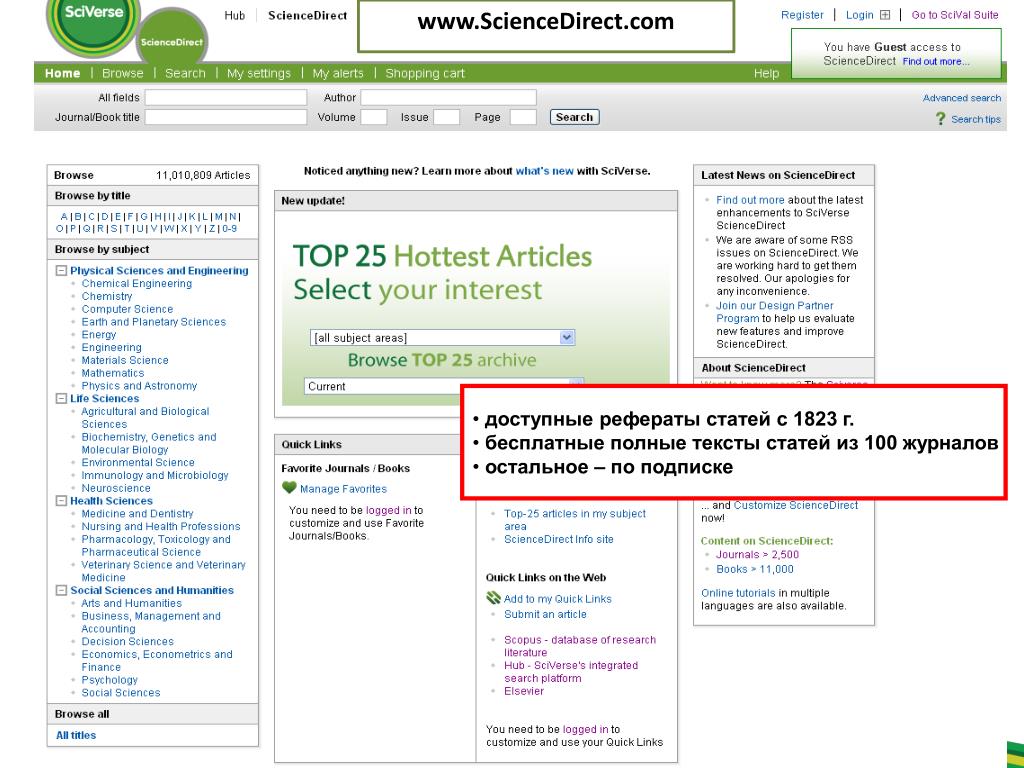Viewport: 1024px width, 768px height.
Task: Focus the Author input box
Action: (x=449, y=97)
